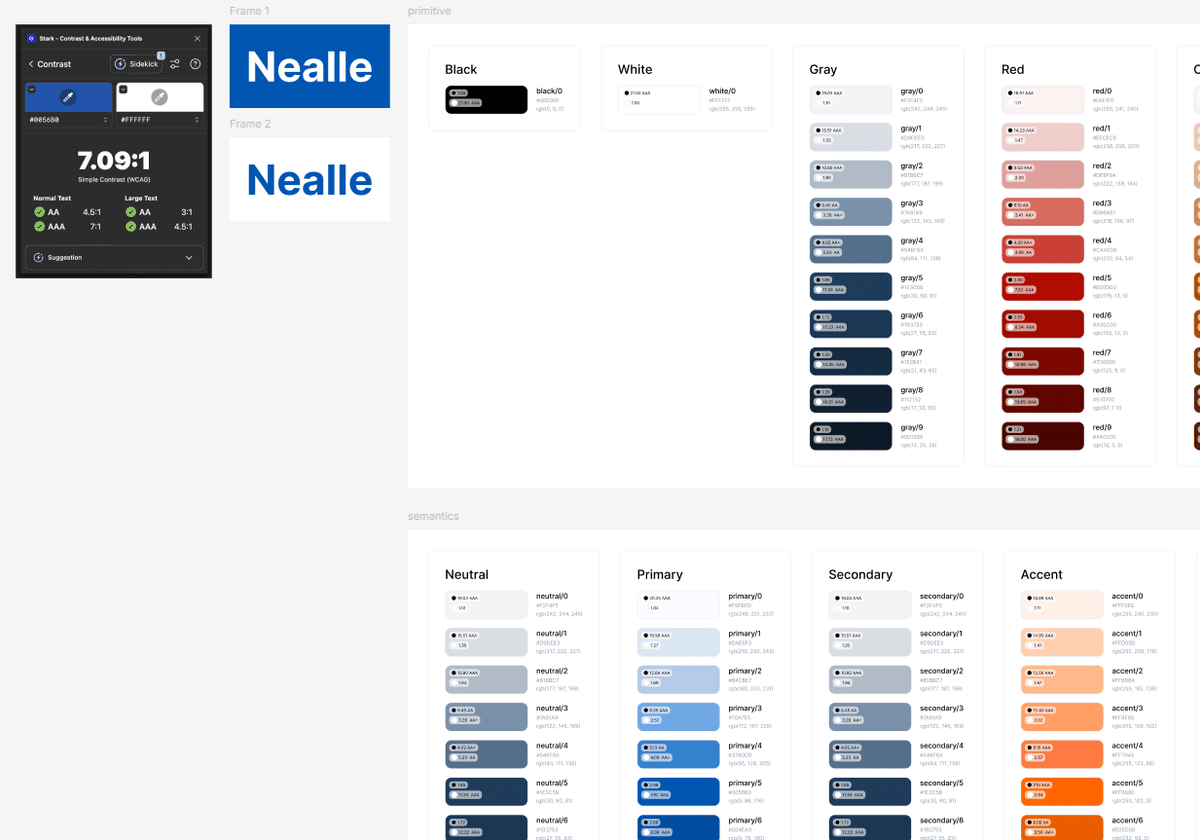Click the gray/4 color swatch
This screenshot has width=1200, height=840.
(x=850, y=249)
